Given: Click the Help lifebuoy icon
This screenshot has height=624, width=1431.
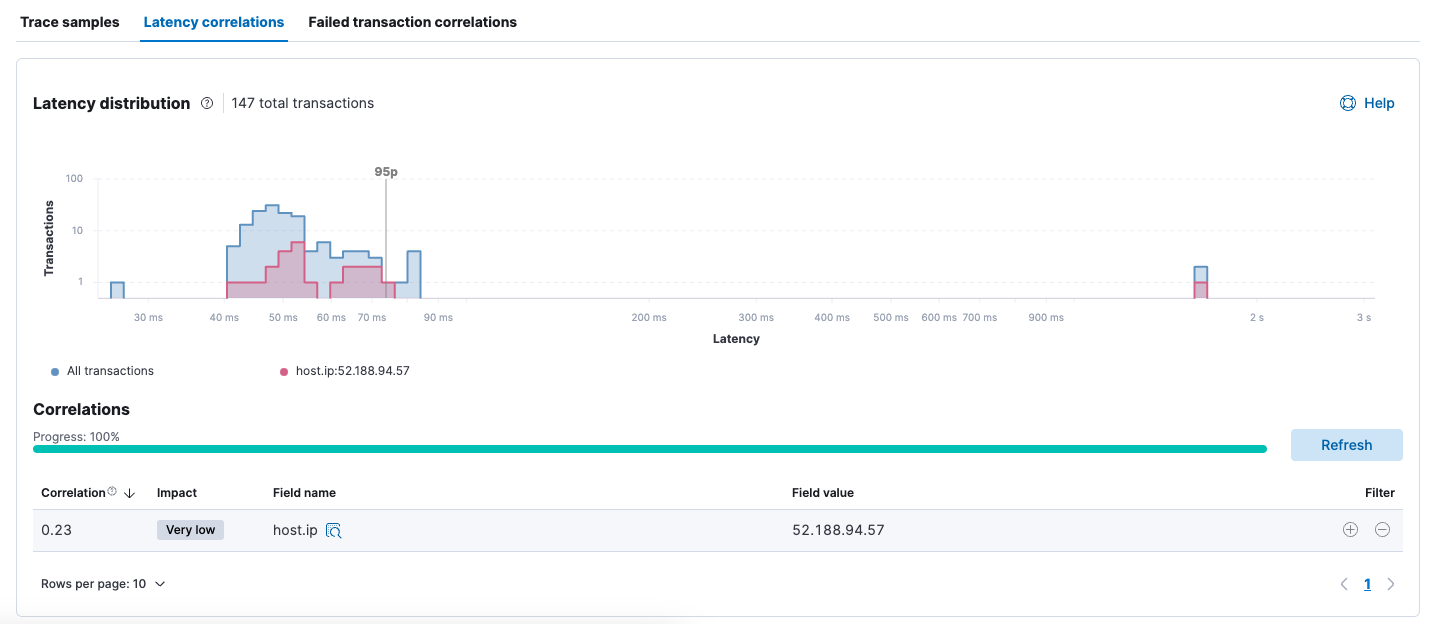Looking at the screenshot, I should [1347, 103].
